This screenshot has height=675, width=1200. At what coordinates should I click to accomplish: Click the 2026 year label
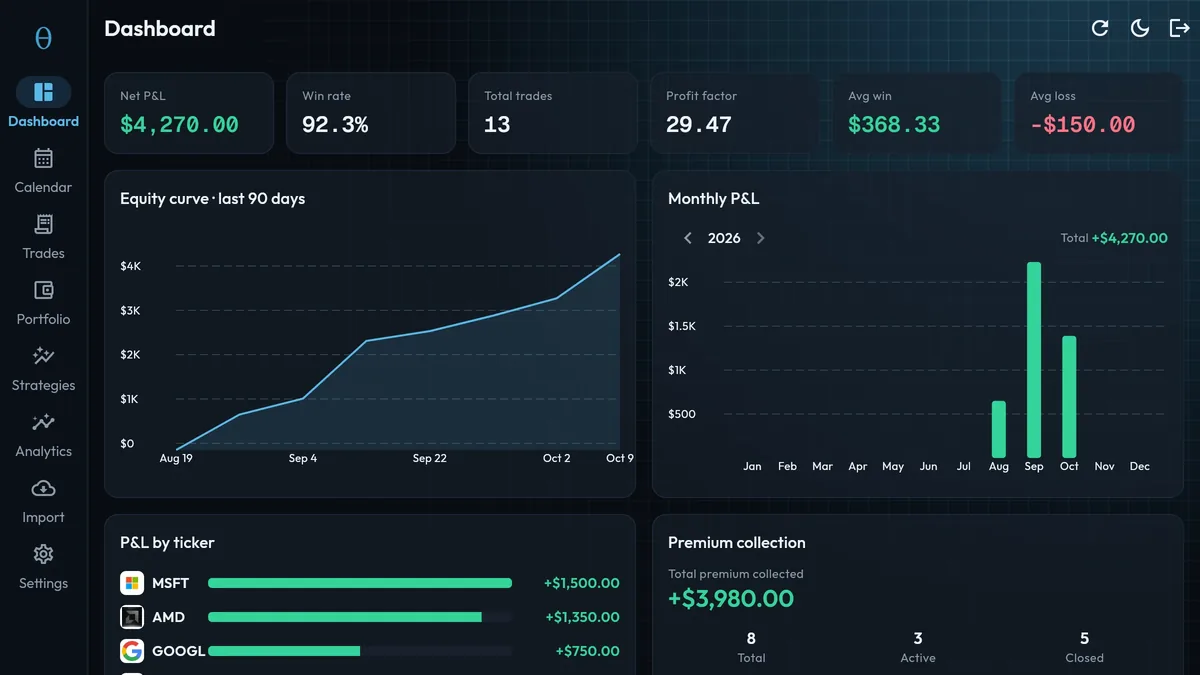(724, 238)
